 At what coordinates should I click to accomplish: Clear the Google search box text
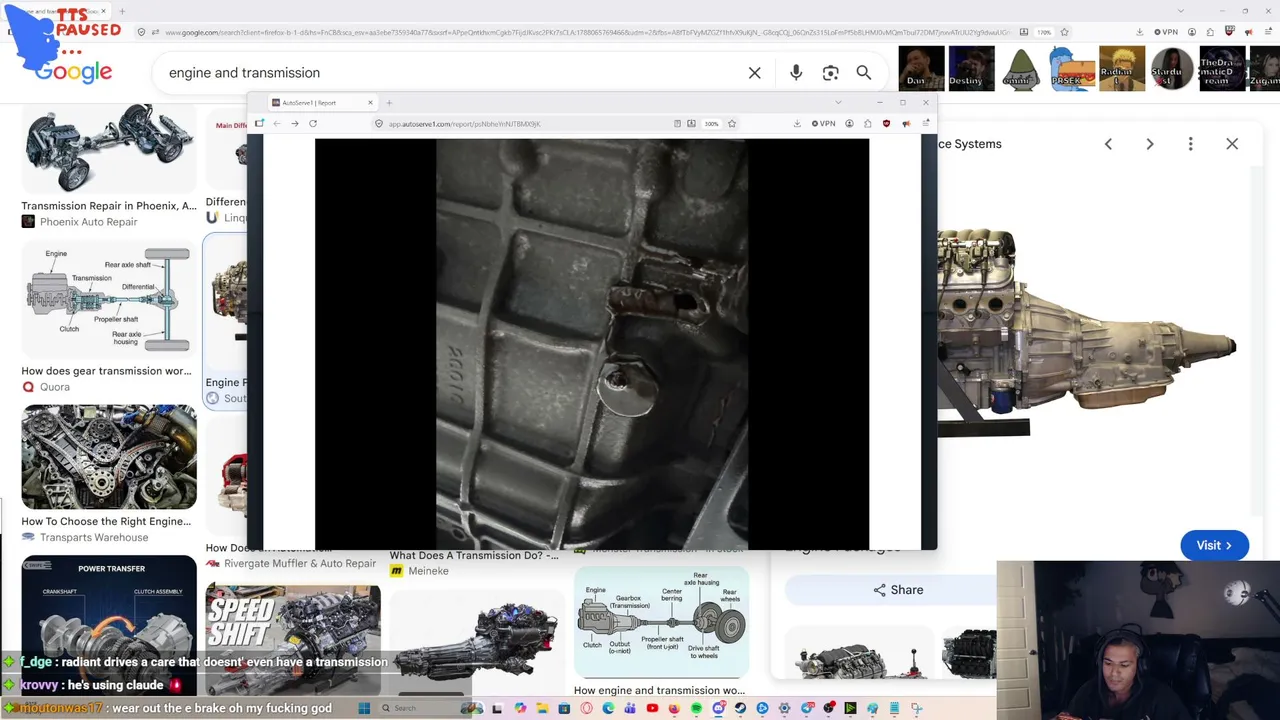click(755, 73)
